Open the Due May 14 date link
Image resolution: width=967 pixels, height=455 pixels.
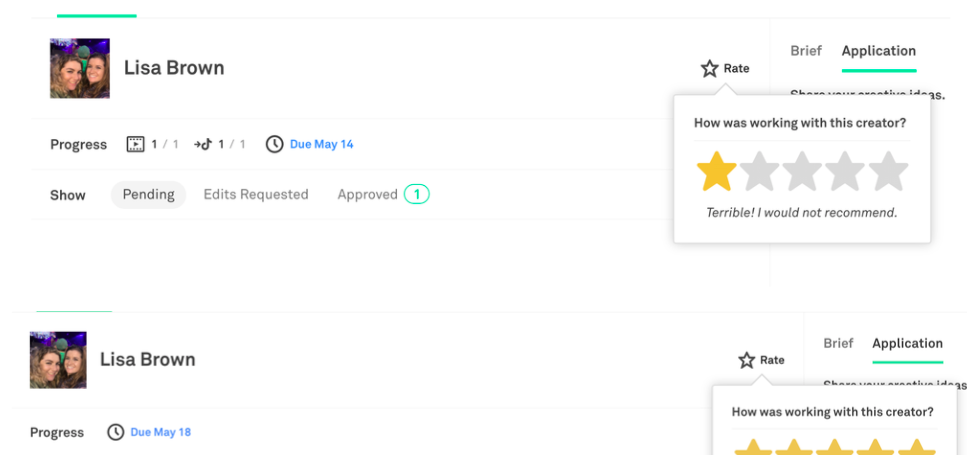[x=321, y=144]
